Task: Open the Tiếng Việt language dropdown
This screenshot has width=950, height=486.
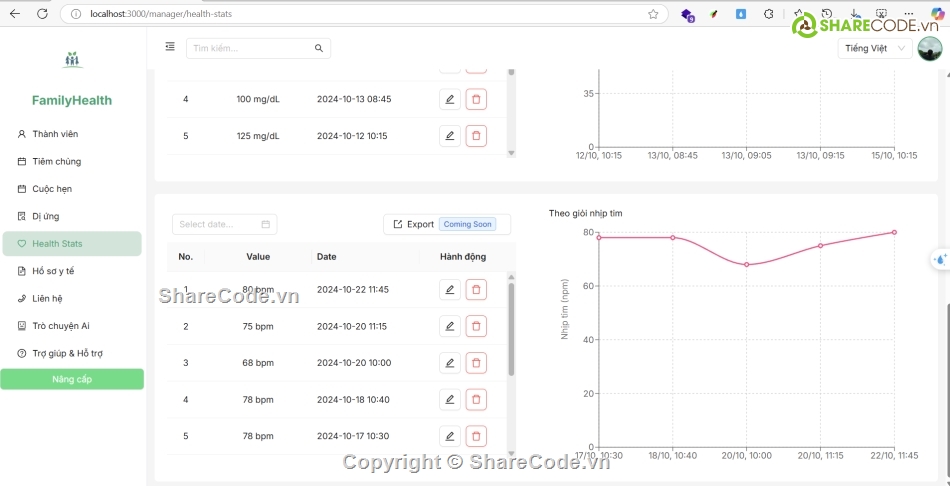Action: (874, 48)
